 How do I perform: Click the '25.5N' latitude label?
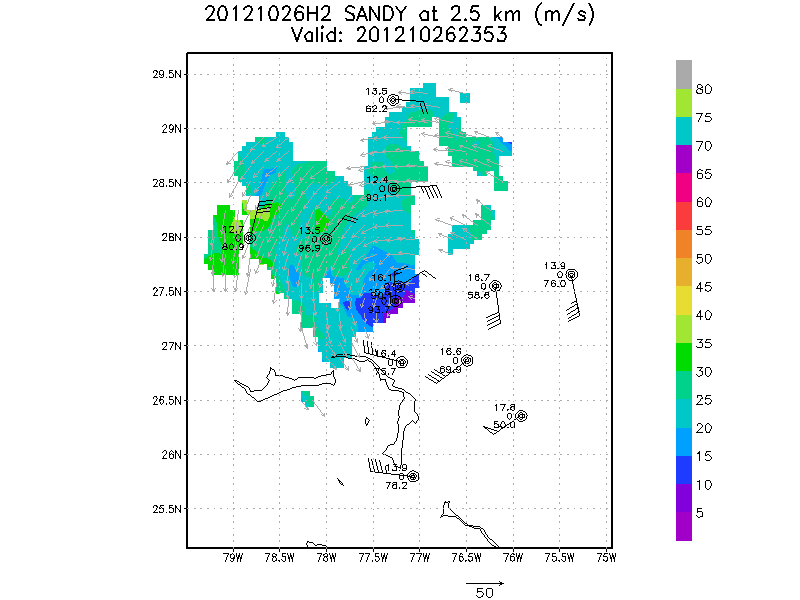167,509
